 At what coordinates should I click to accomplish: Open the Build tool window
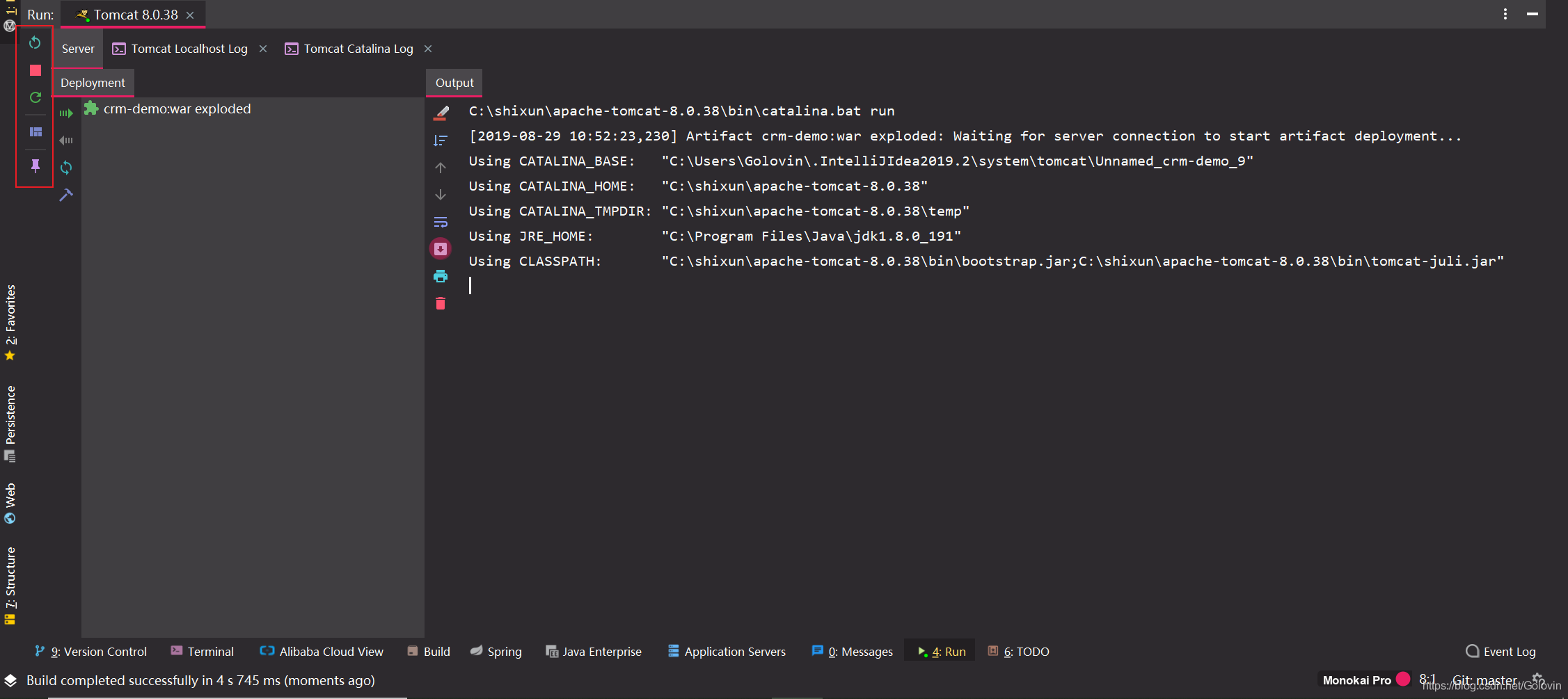429,652
